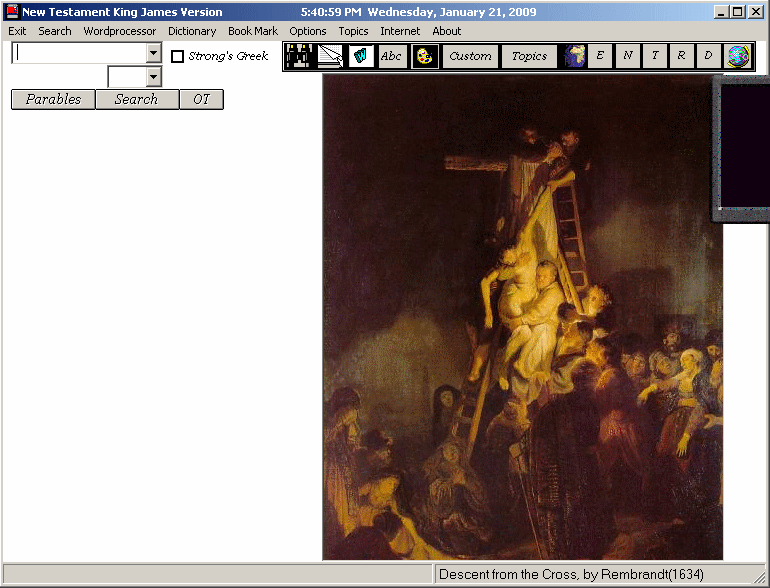Click the R letter toolbar button
The width and height of the screenshot is (770, 588).
(681, 56)
